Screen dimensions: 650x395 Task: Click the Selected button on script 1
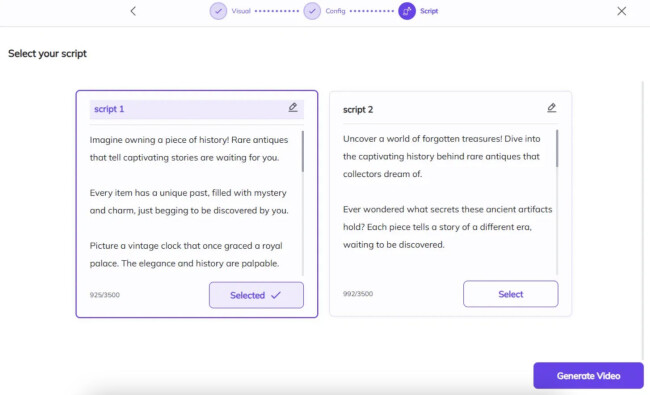coord(256,295)
